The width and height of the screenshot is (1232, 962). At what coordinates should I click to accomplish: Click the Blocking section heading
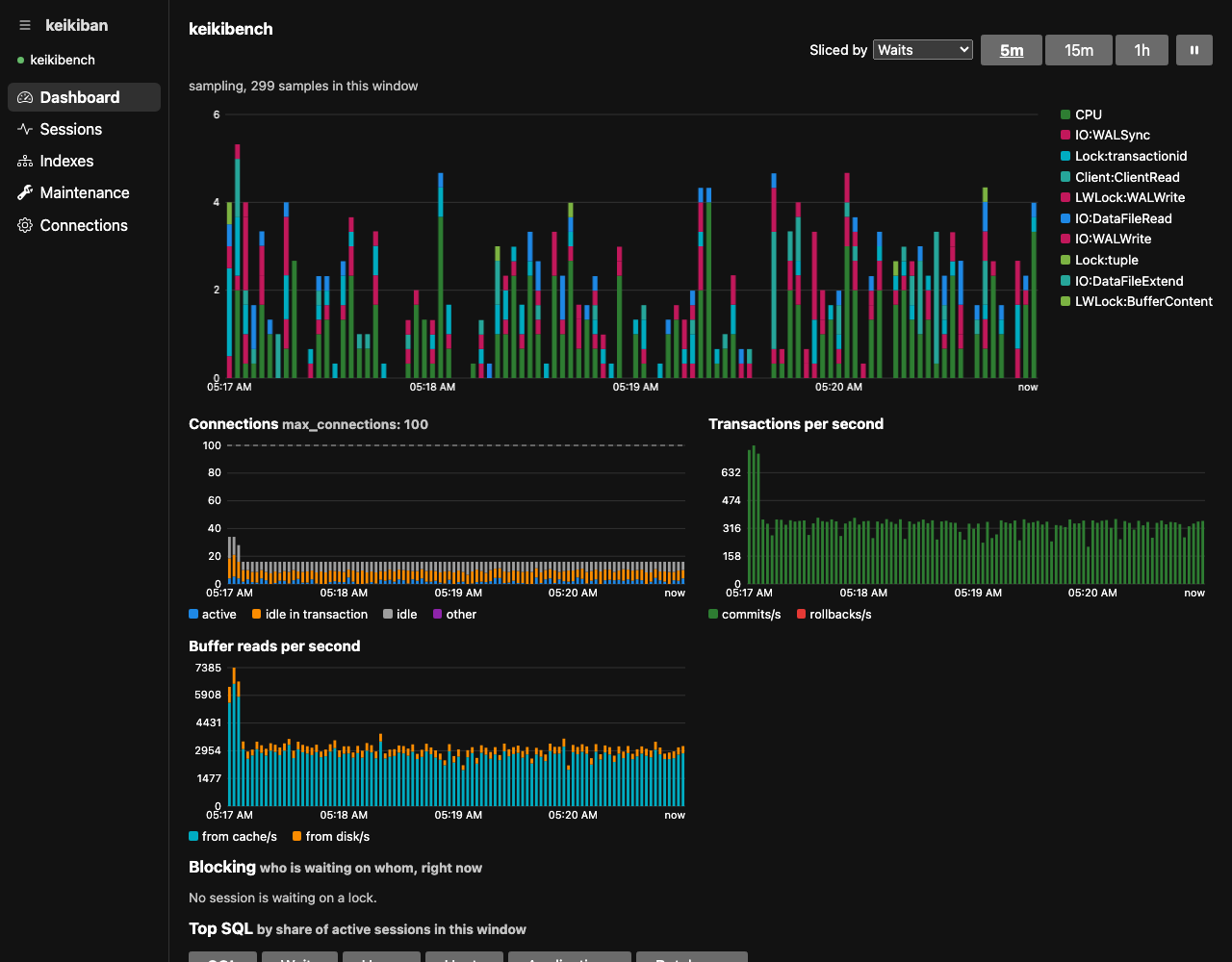click(x=222, y=867)
